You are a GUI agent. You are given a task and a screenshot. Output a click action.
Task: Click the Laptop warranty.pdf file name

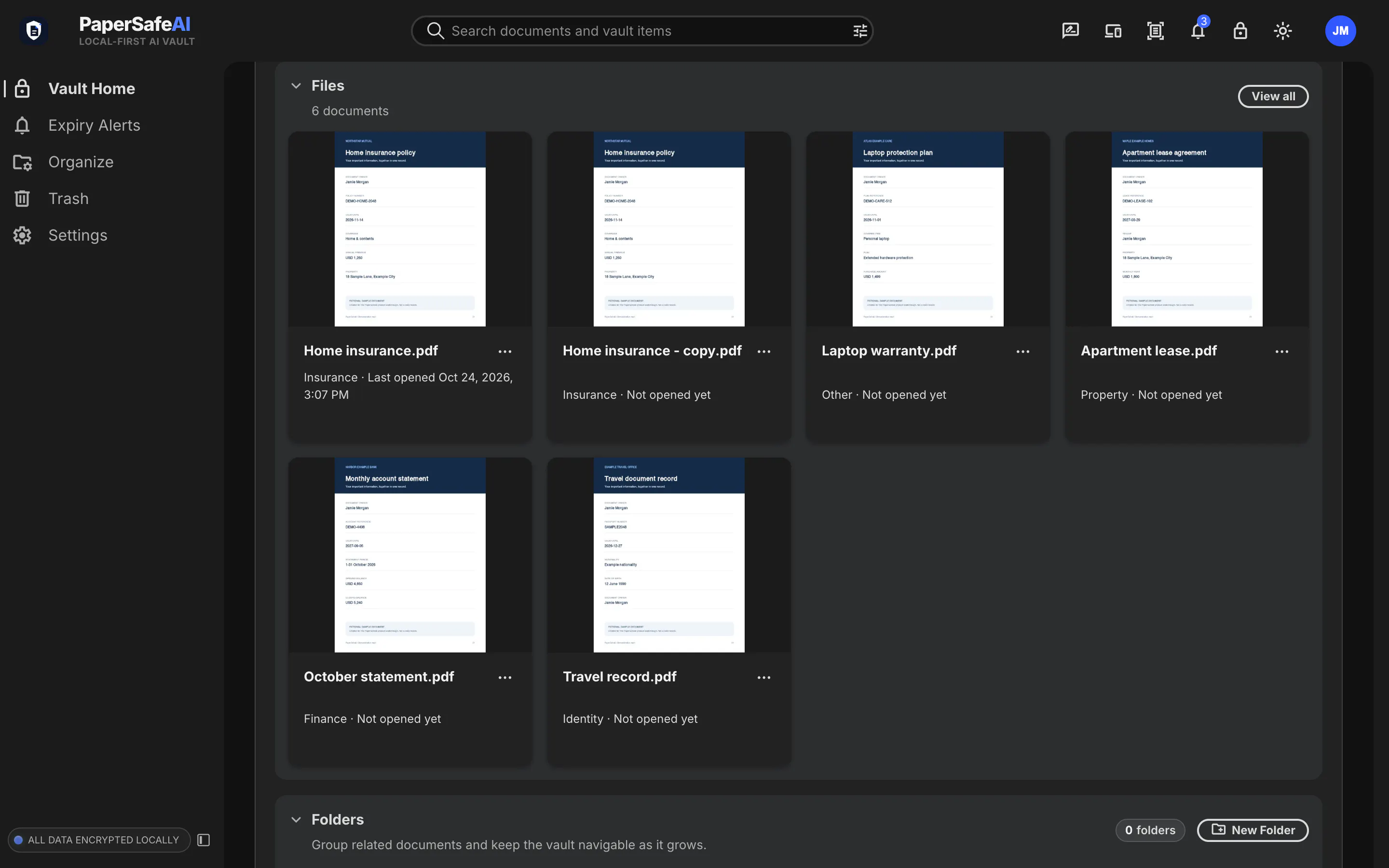coord(889,351)
